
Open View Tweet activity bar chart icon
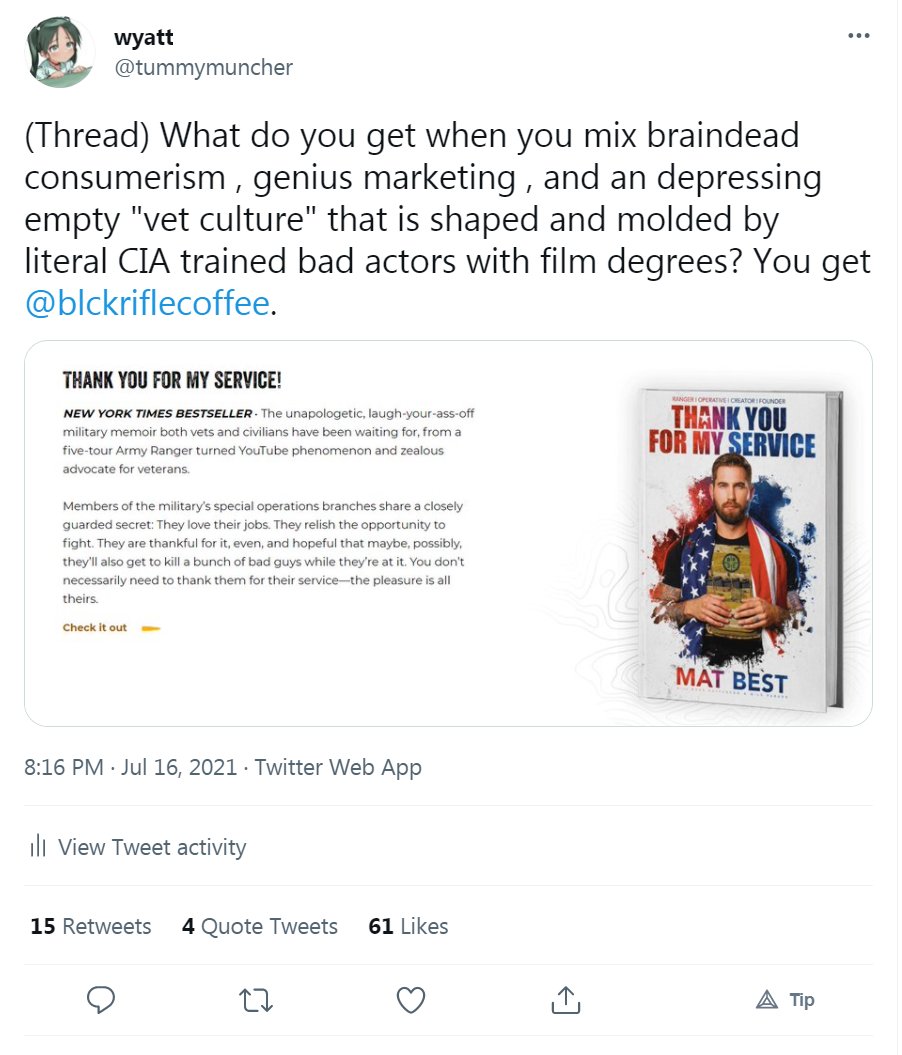(x=38, y=846)
